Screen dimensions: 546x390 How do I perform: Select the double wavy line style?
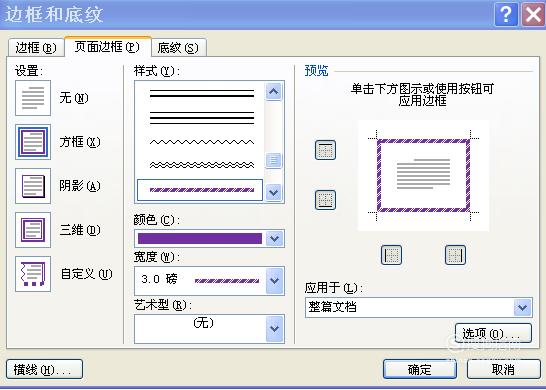pos(202,165)
